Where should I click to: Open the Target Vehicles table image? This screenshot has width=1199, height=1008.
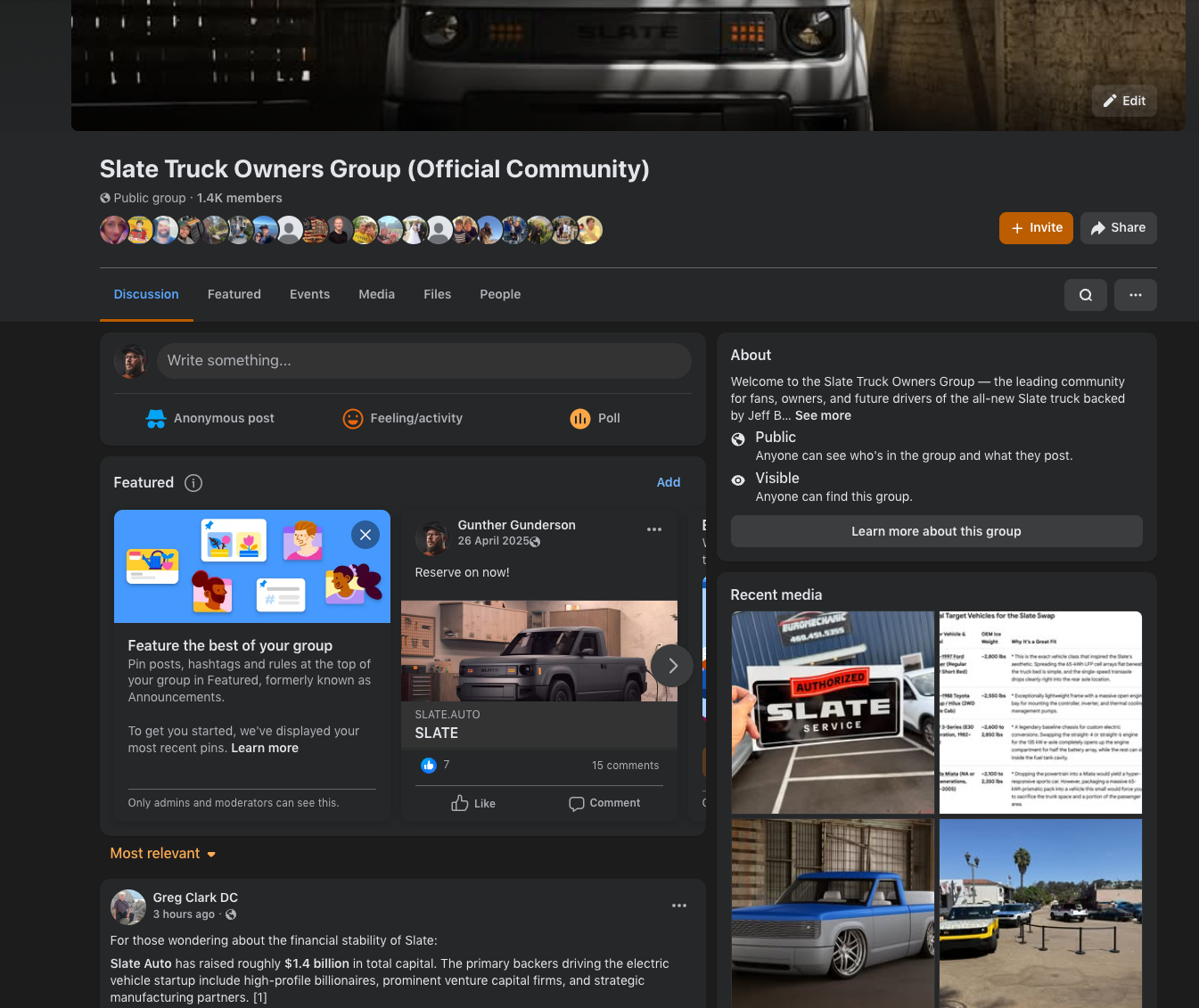point(1040,712)
